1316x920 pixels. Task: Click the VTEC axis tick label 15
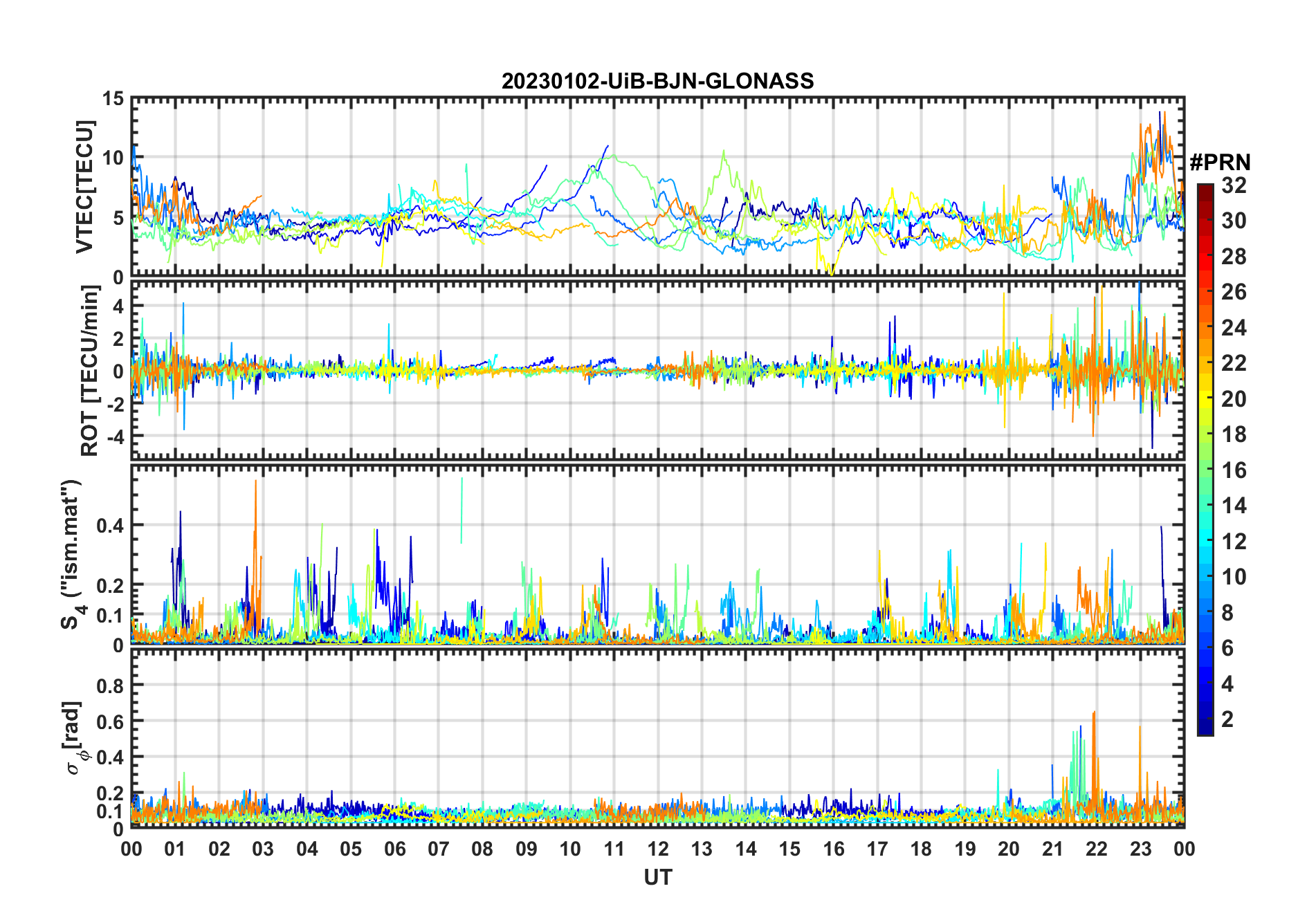click(x=112, y=99)
